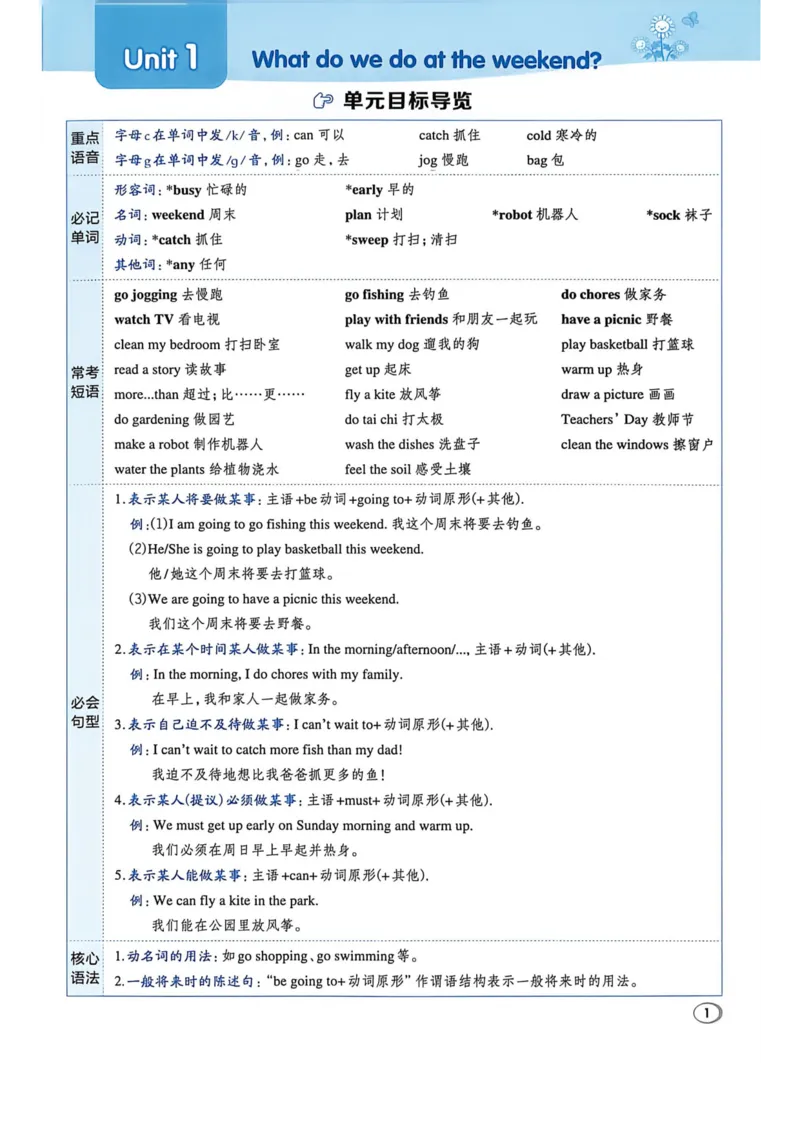The width and height of the screenshot is (800, 1132).
Task: Click the phrase 'do chores 做家务'
Action: [614, 295]
